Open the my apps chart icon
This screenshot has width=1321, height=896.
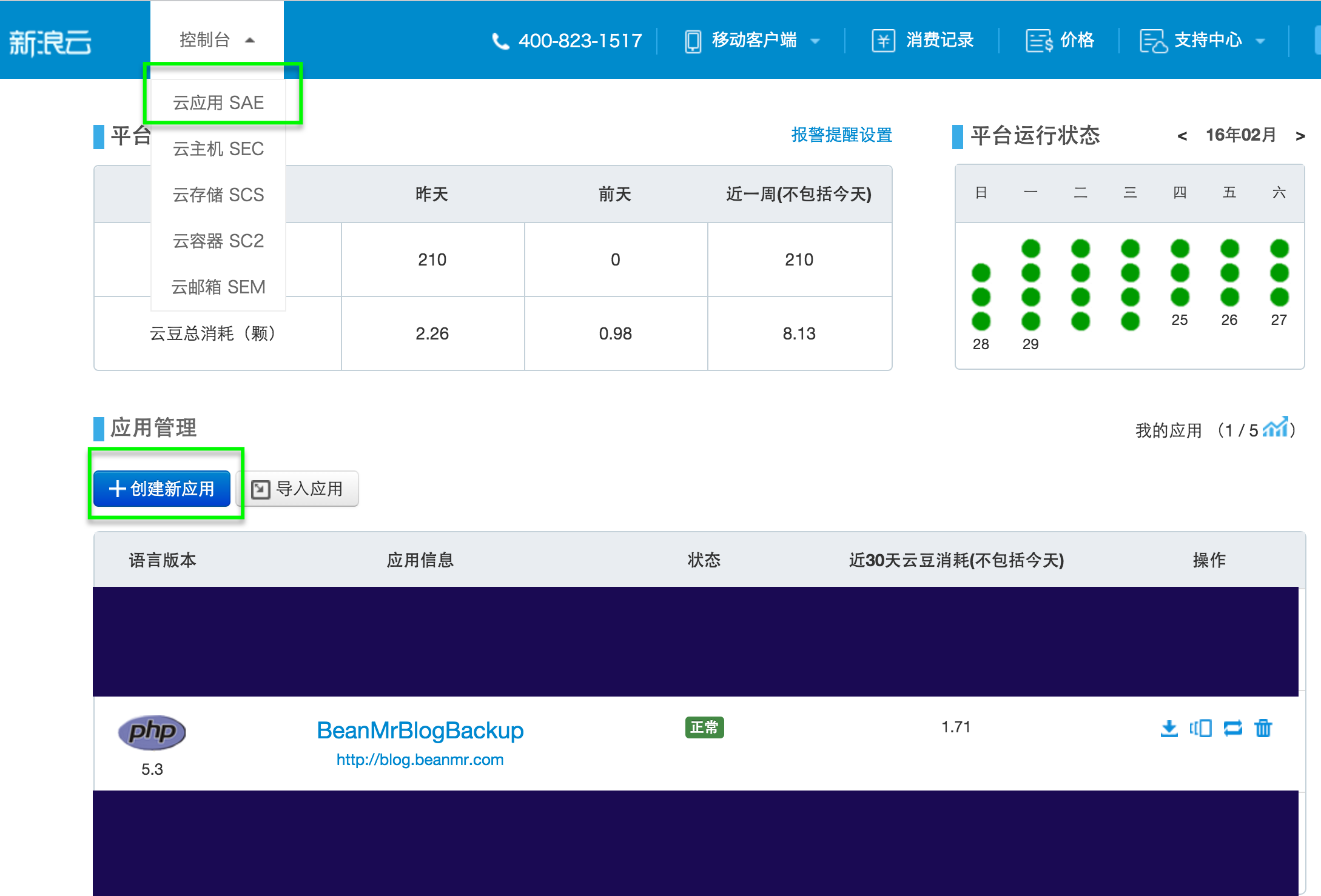(1275, 427)
